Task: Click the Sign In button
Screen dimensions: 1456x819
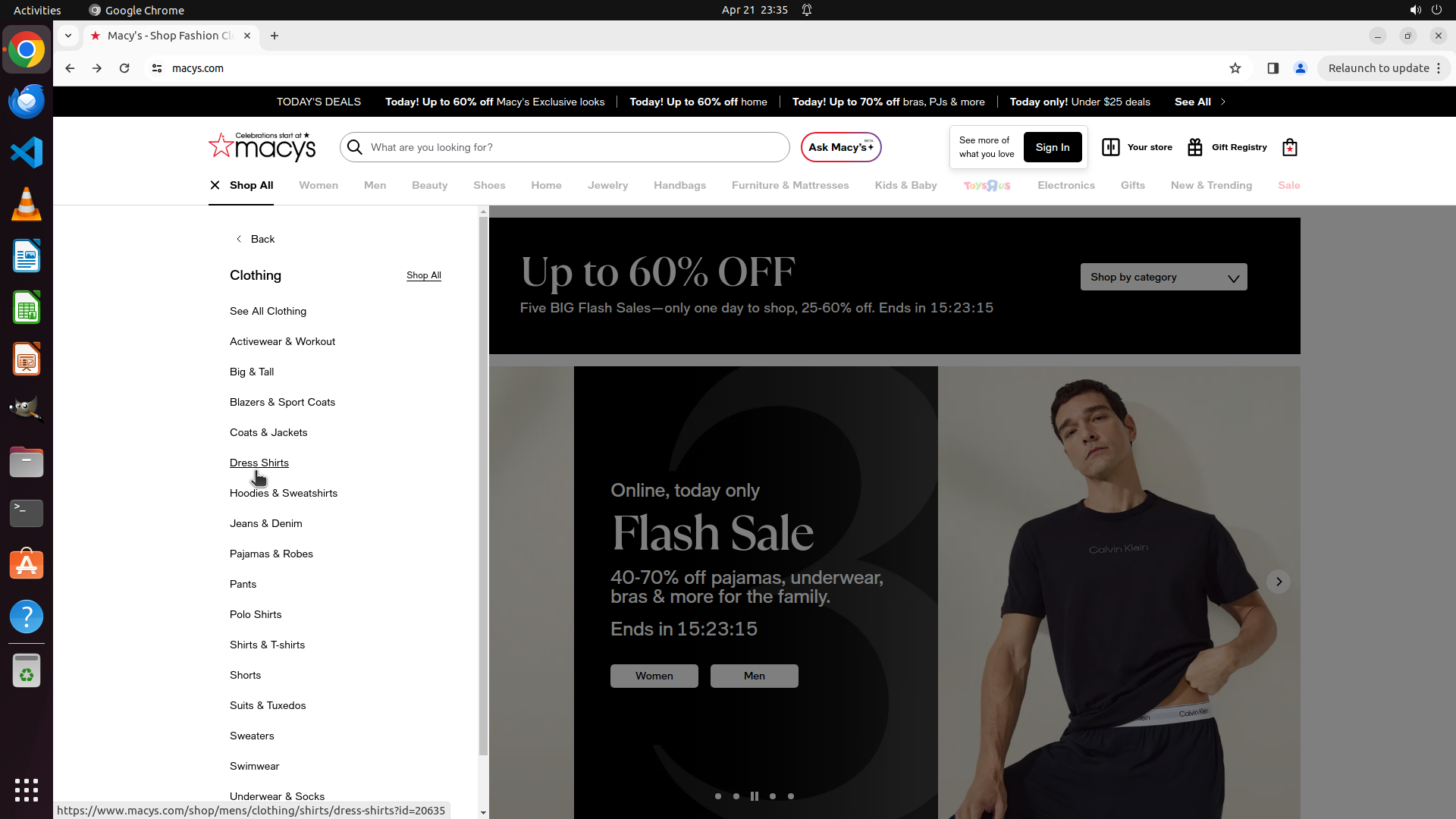Action: pos(1052,147)
